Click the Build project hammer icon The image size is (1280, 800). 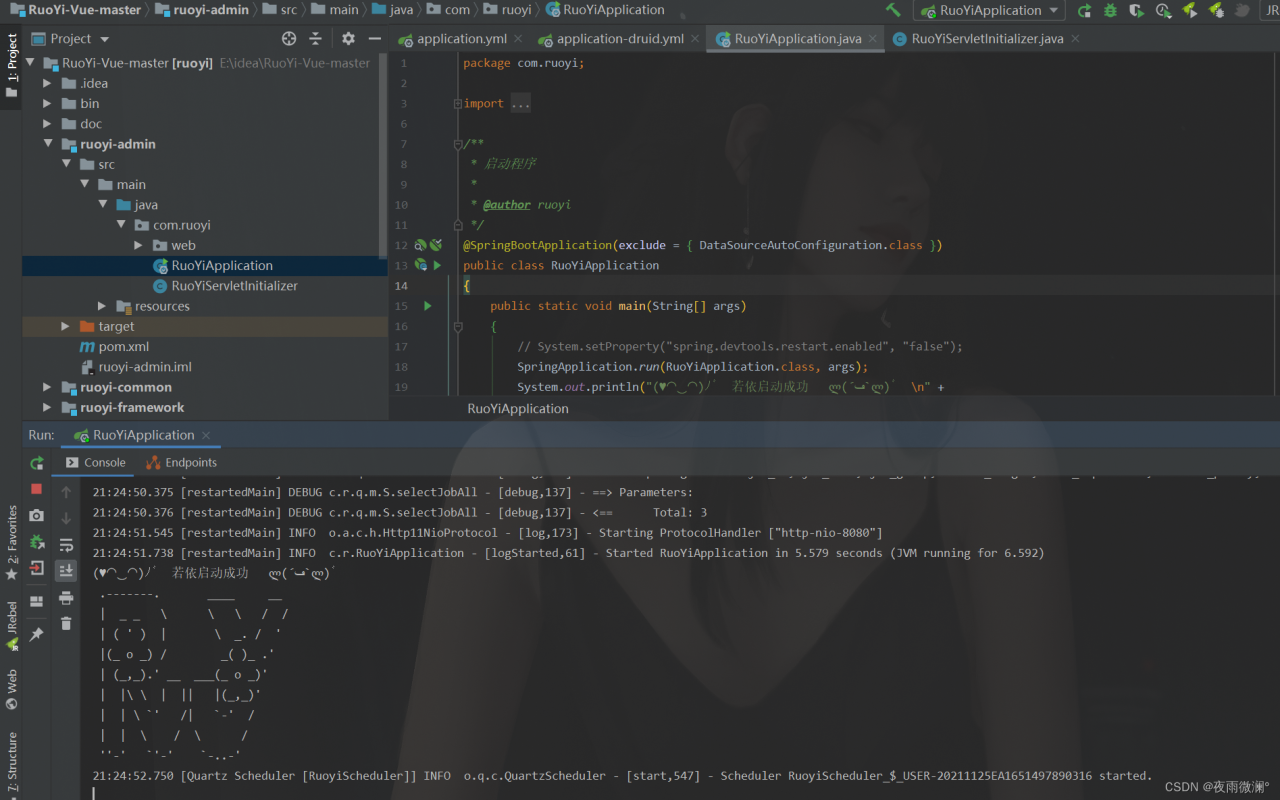[893, 10]
